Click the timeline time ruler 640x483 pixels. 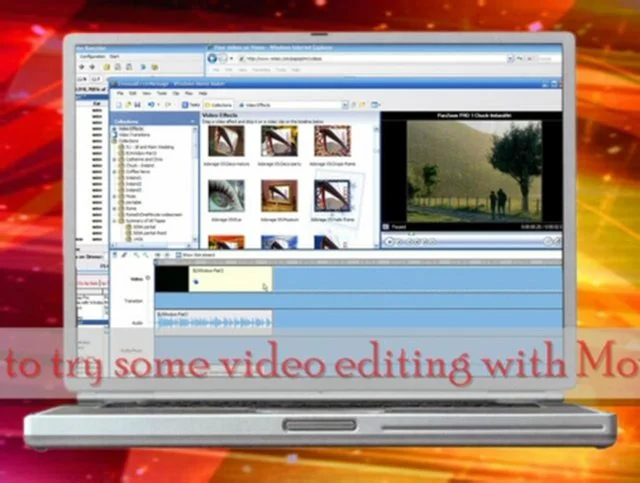[x=358, y=262]
